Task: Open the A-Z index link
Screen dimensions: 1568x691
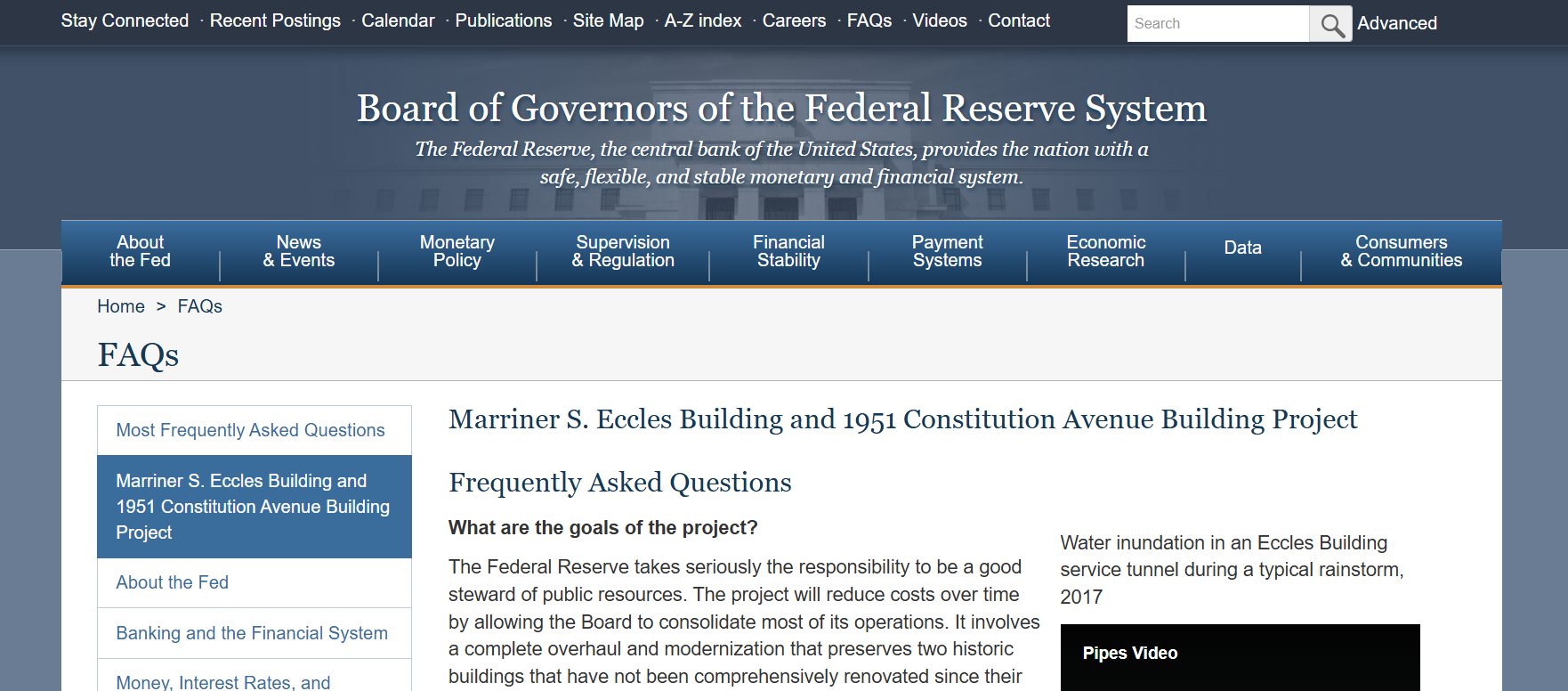Action: [x=702, y=20]
